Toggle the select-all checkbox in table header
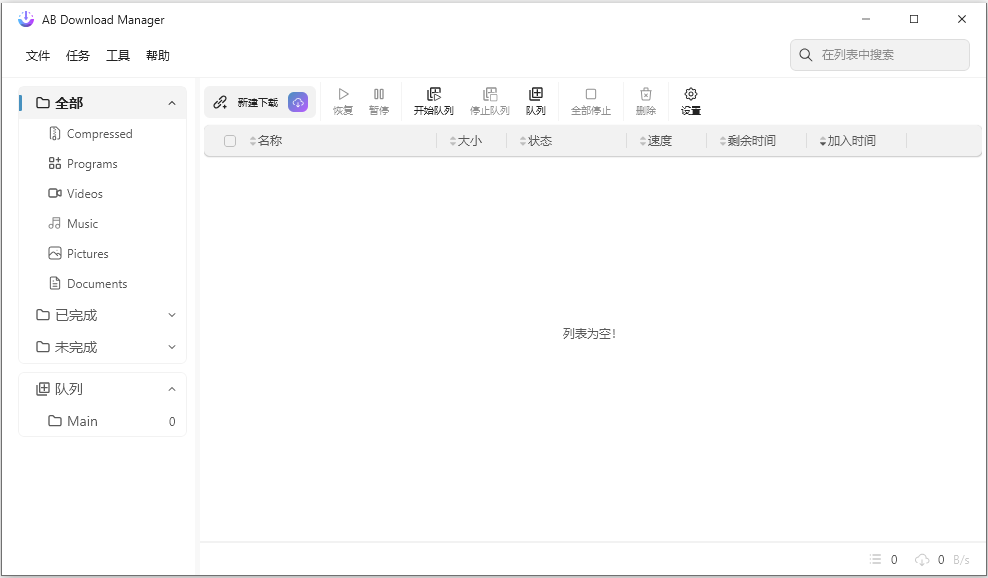Viewport: 988px width, 578px height. (x=230, y=141)
